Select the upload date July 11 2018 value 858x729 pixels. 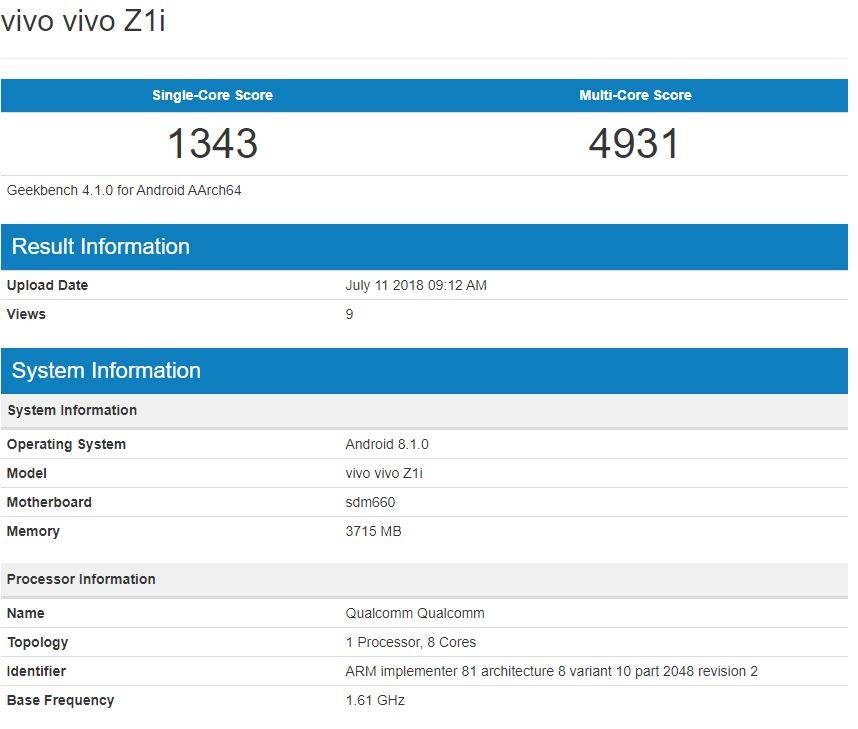(416, 285)
